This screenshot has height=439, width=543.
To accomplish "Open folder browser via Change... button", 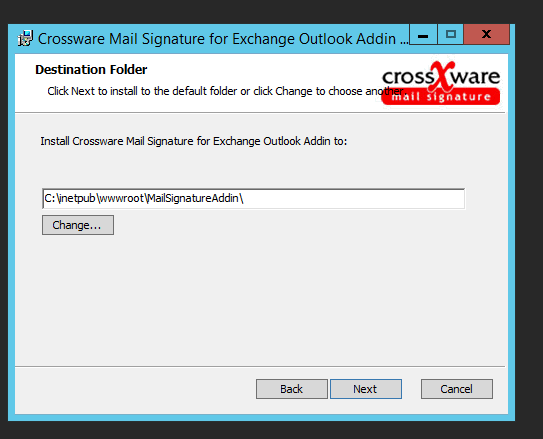I will click(x=78, y=225).
